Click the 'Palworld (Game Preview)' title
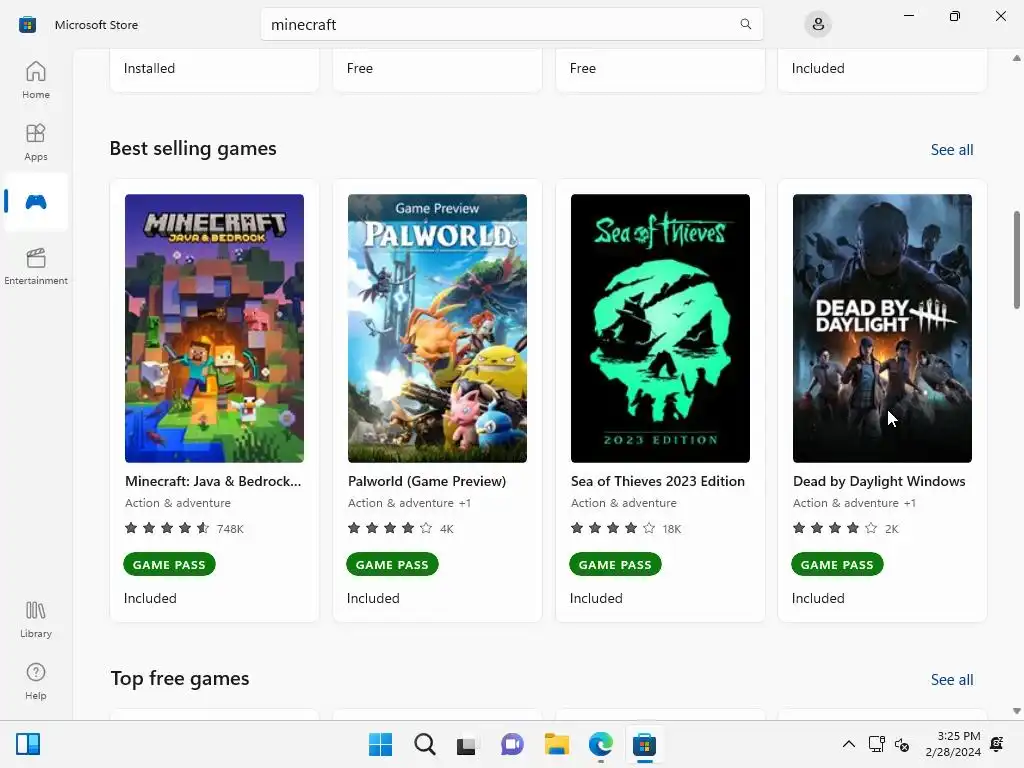1024x768 pixels. click(x=426, y=481)
